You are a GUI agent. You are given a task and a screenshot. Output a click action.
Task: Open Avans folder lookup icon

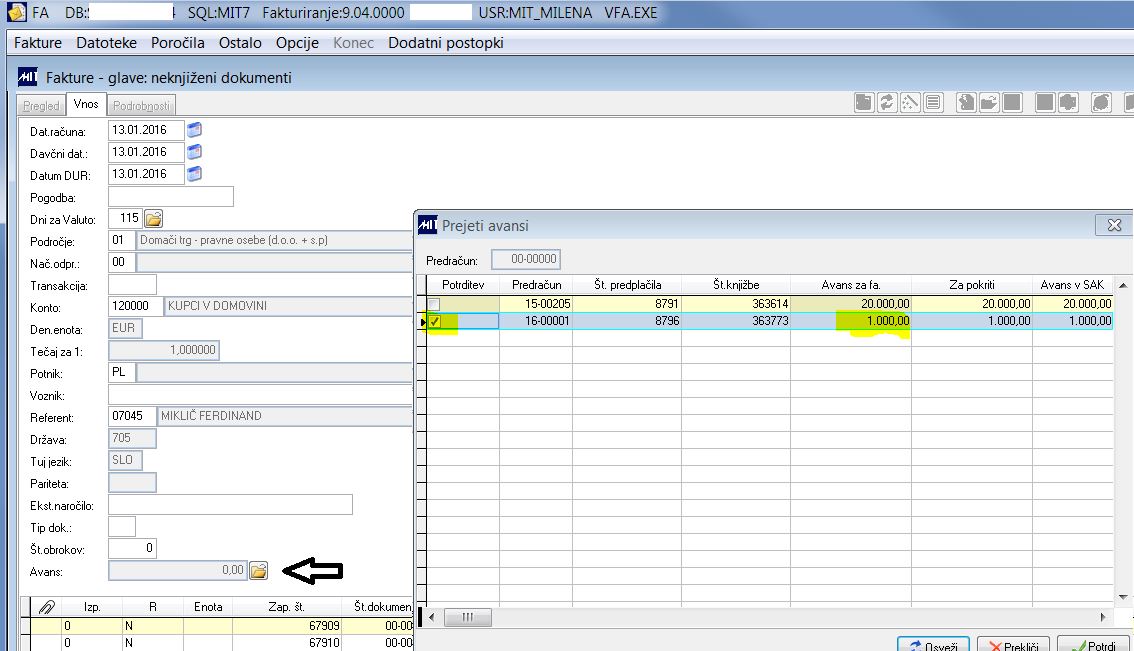(x=258, y=571)
